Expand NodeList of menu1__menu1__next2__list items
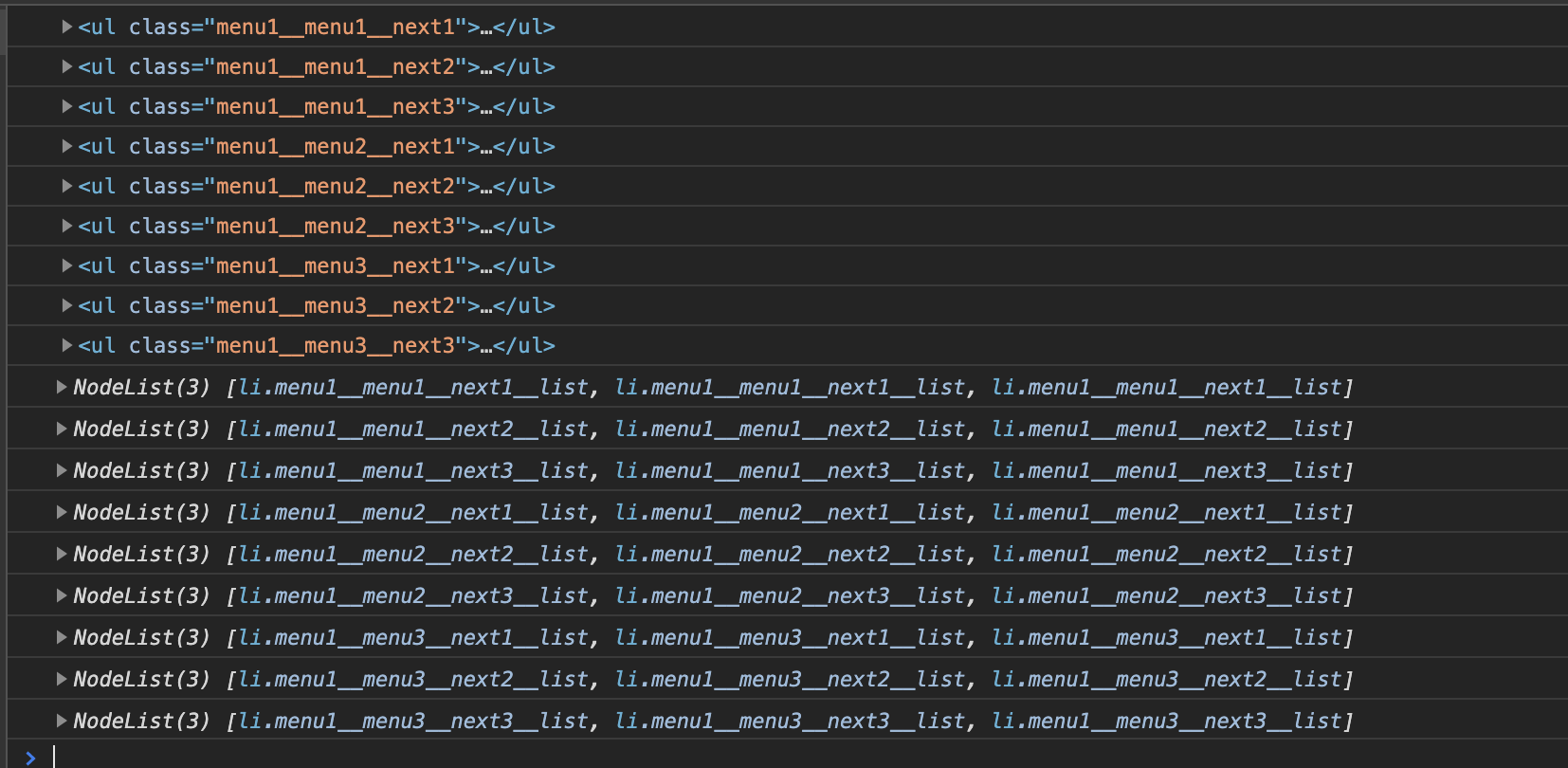 (62, 429)
